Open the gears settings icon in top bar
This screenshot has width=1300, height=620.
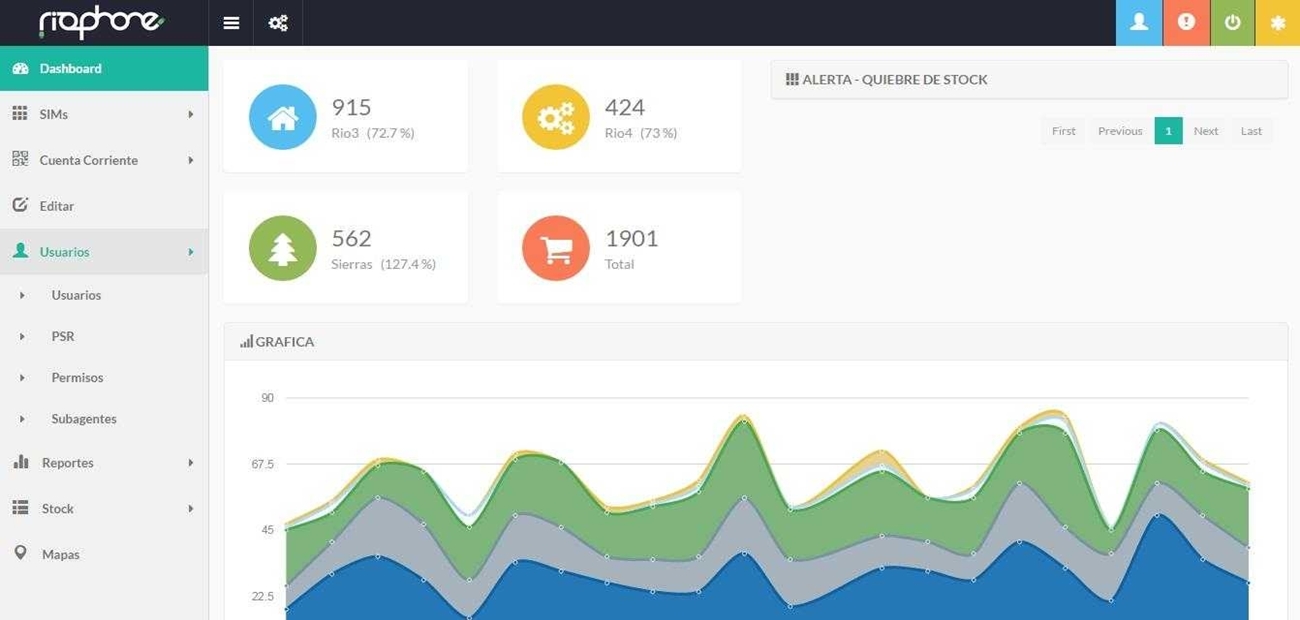[x=278, y=23]
